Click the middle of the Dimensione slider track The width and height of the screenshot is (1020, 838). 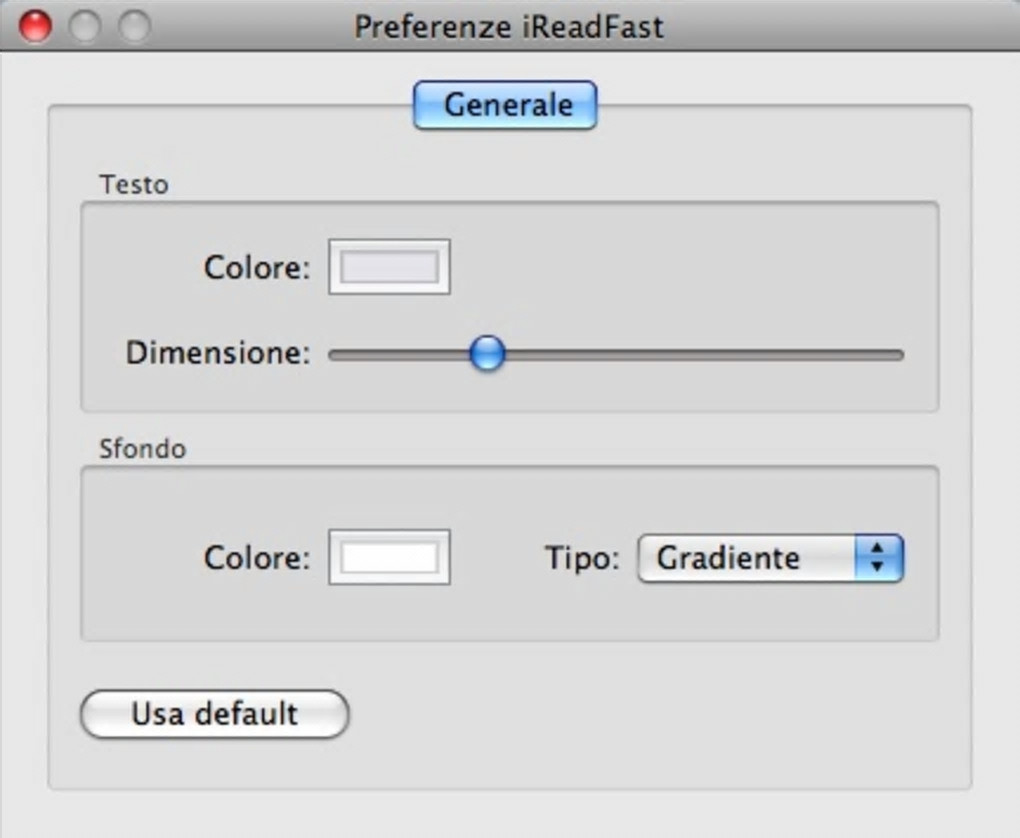(616, 354)
